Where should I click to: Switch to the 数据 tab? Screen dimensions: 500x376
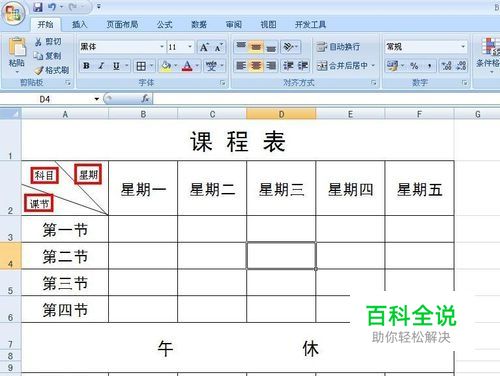pyautogui.click(x=199, y=24)
